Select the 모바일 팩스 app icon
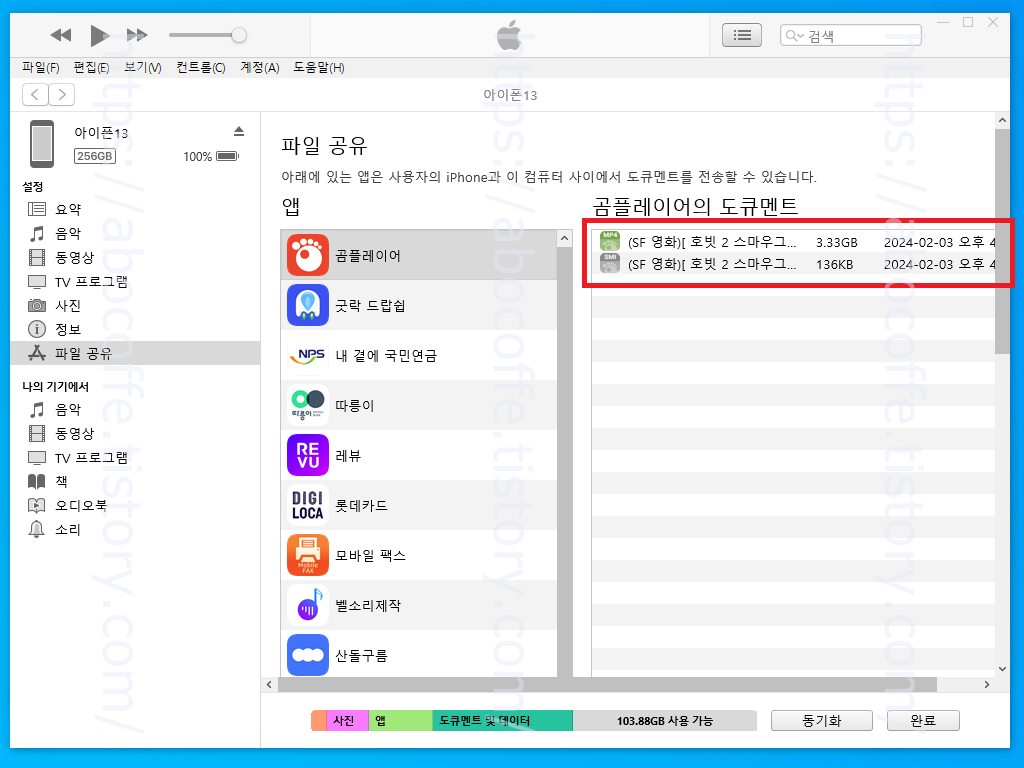Image resolution: width=1024 pixels, height=768 pixels. point(308,555)
